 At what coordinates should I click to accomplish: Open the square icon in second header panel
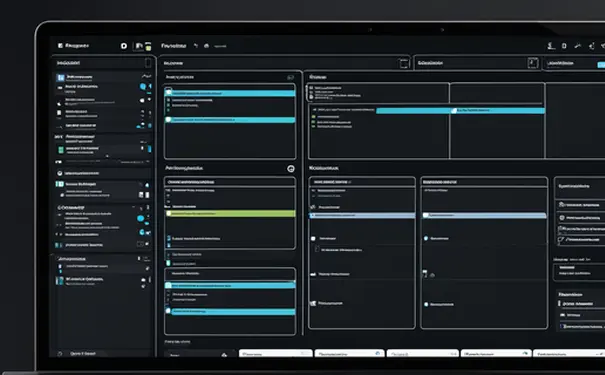coord(533,63)
